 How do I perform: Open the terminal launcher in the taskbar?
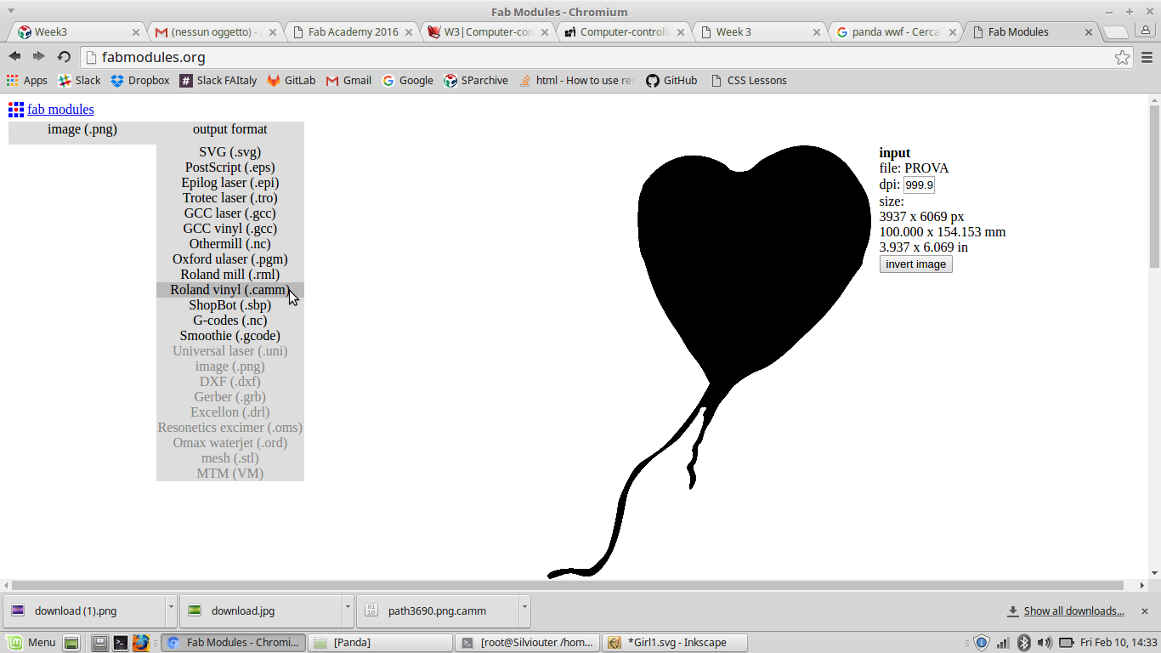coord(120,643)
